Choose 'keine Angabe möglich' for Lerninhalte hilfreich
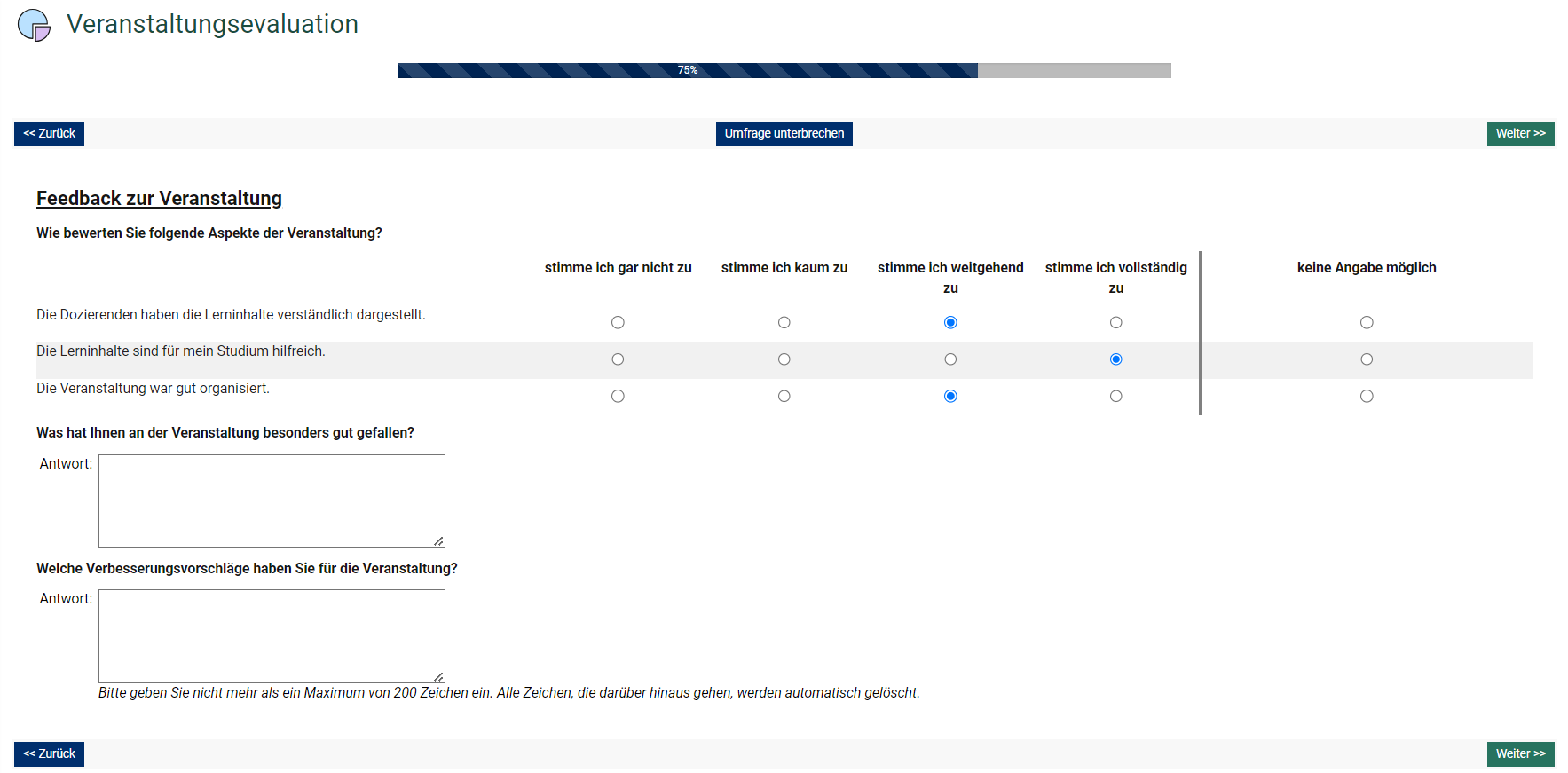This screenshot has height=773, width=1568. pyautogui.click(x=1367, y=359)
